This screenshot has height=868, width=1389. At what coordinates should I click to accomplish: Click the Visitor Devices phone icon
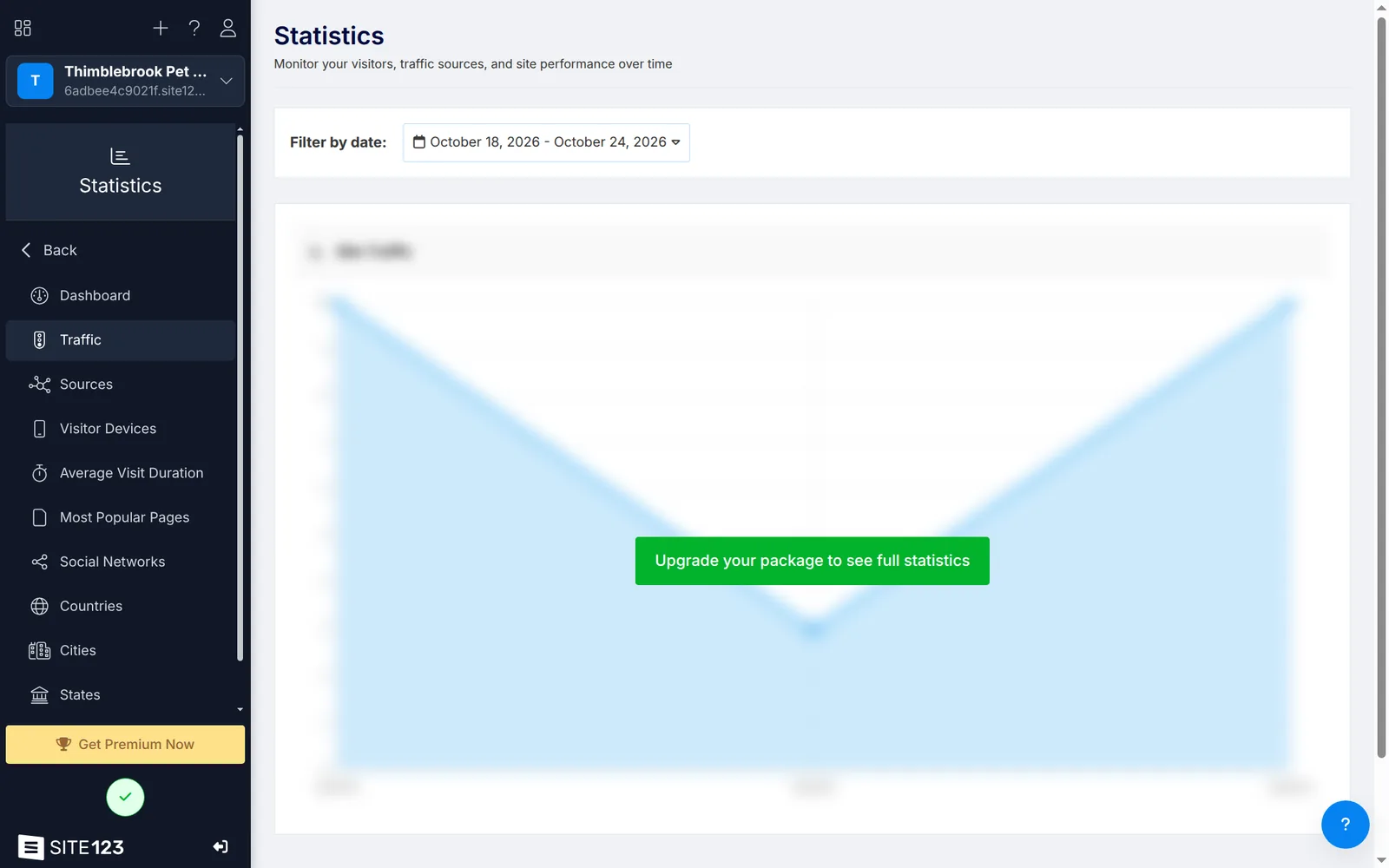click(x=40, y=429)
